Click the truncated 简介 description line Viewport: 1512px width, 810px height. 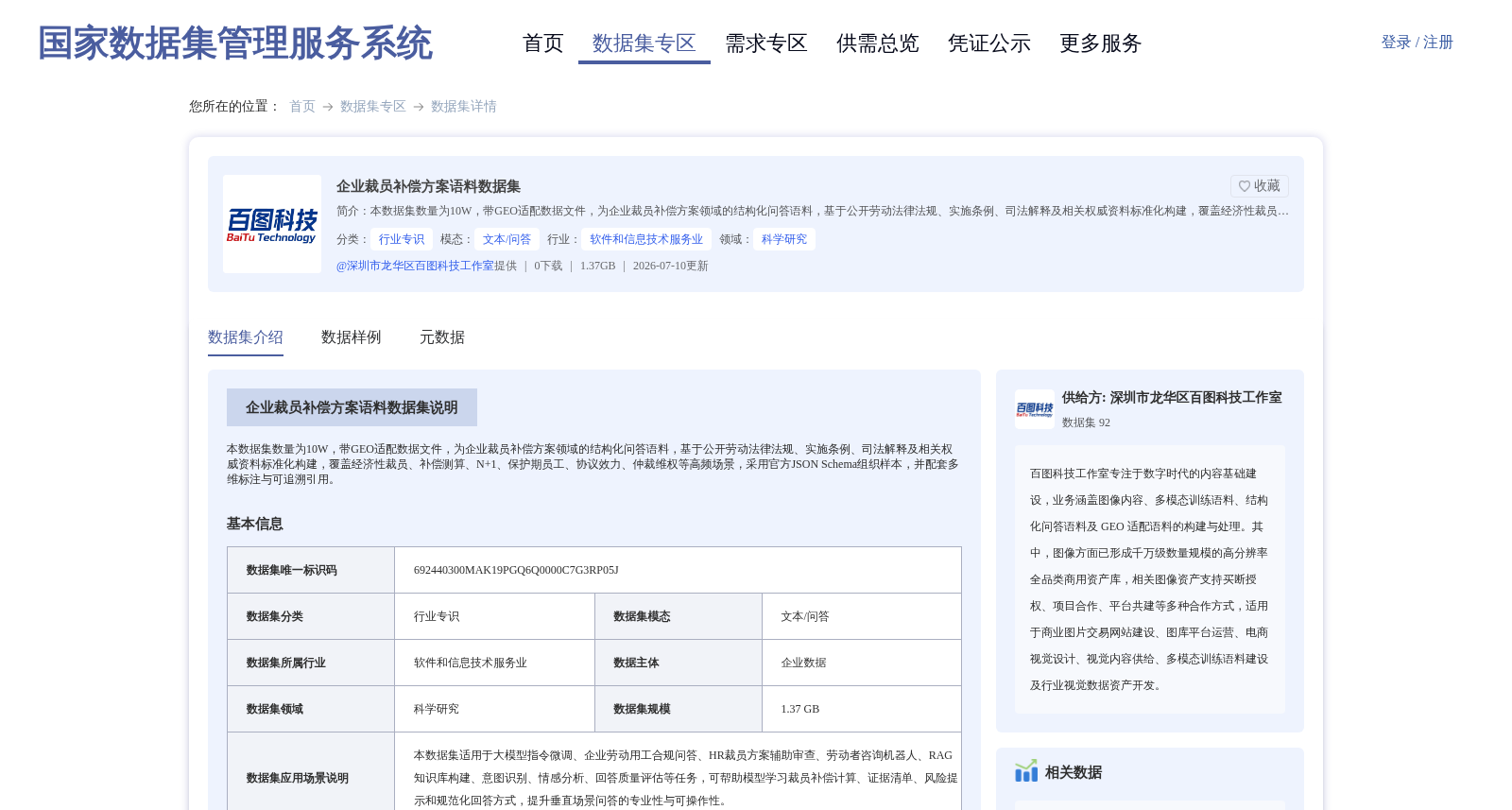point(813,211)
